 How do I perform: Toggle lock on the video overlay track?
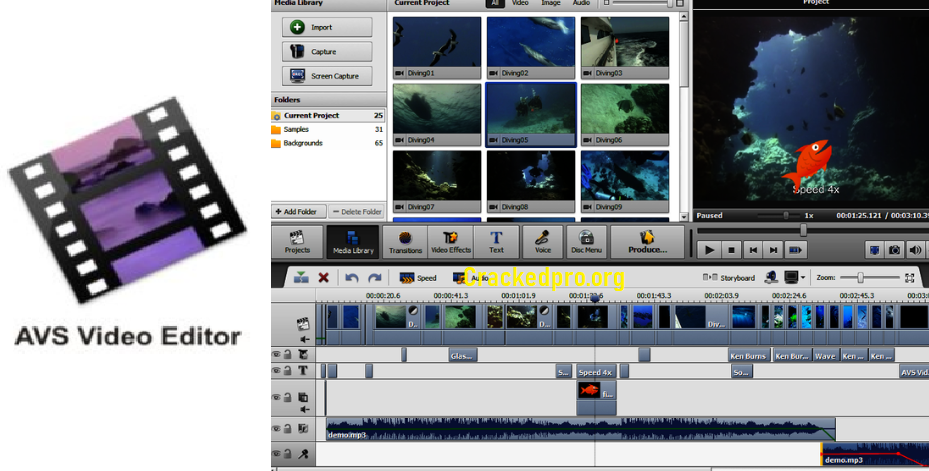(287, 397)
